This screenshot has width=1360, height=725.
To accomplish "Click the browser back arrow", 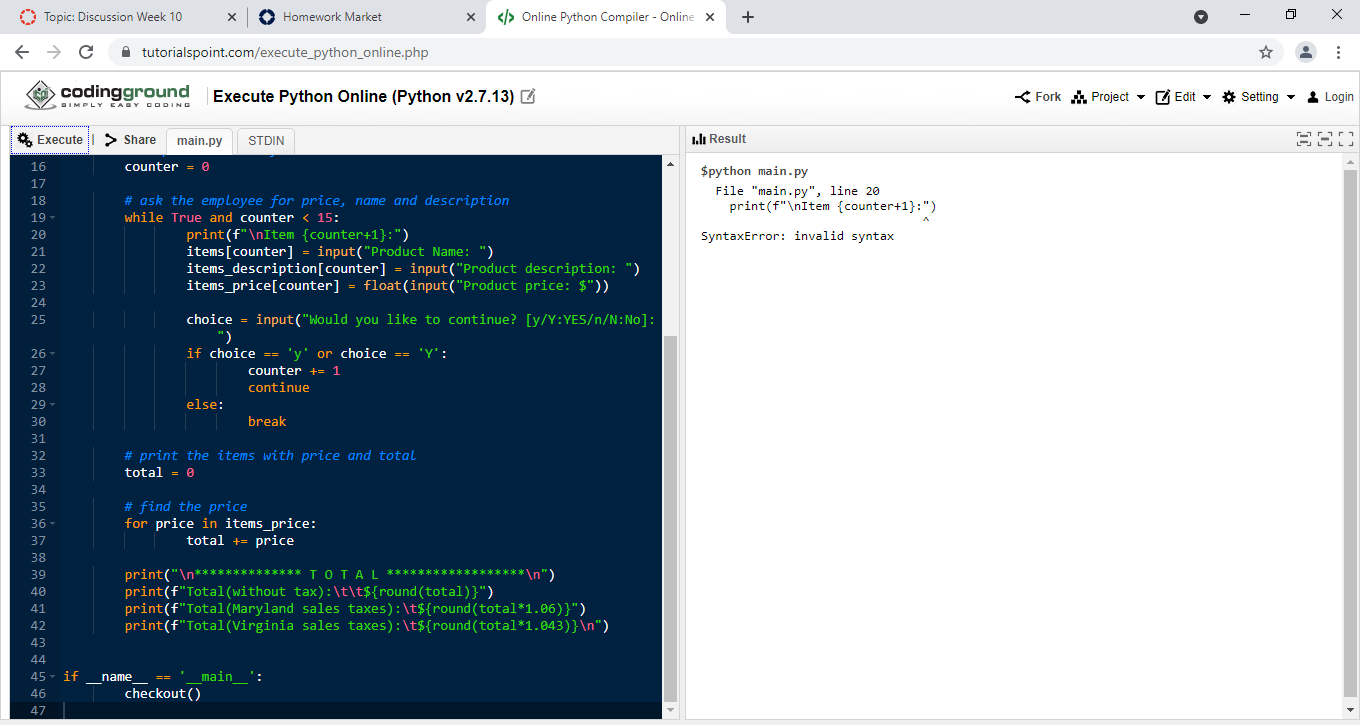I will pos(22,52).
